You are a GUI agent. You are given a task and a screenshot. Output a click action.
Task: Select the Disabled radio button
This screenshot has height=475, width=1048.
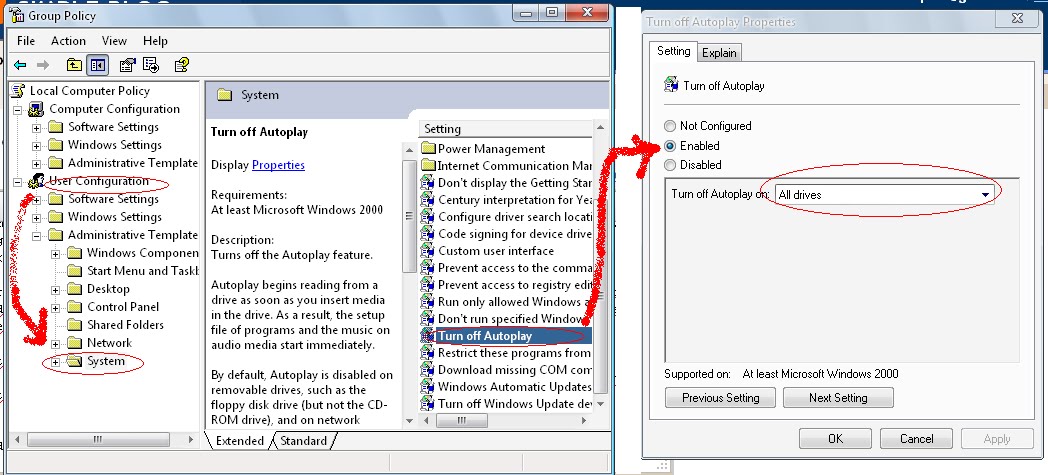[670, 165]
